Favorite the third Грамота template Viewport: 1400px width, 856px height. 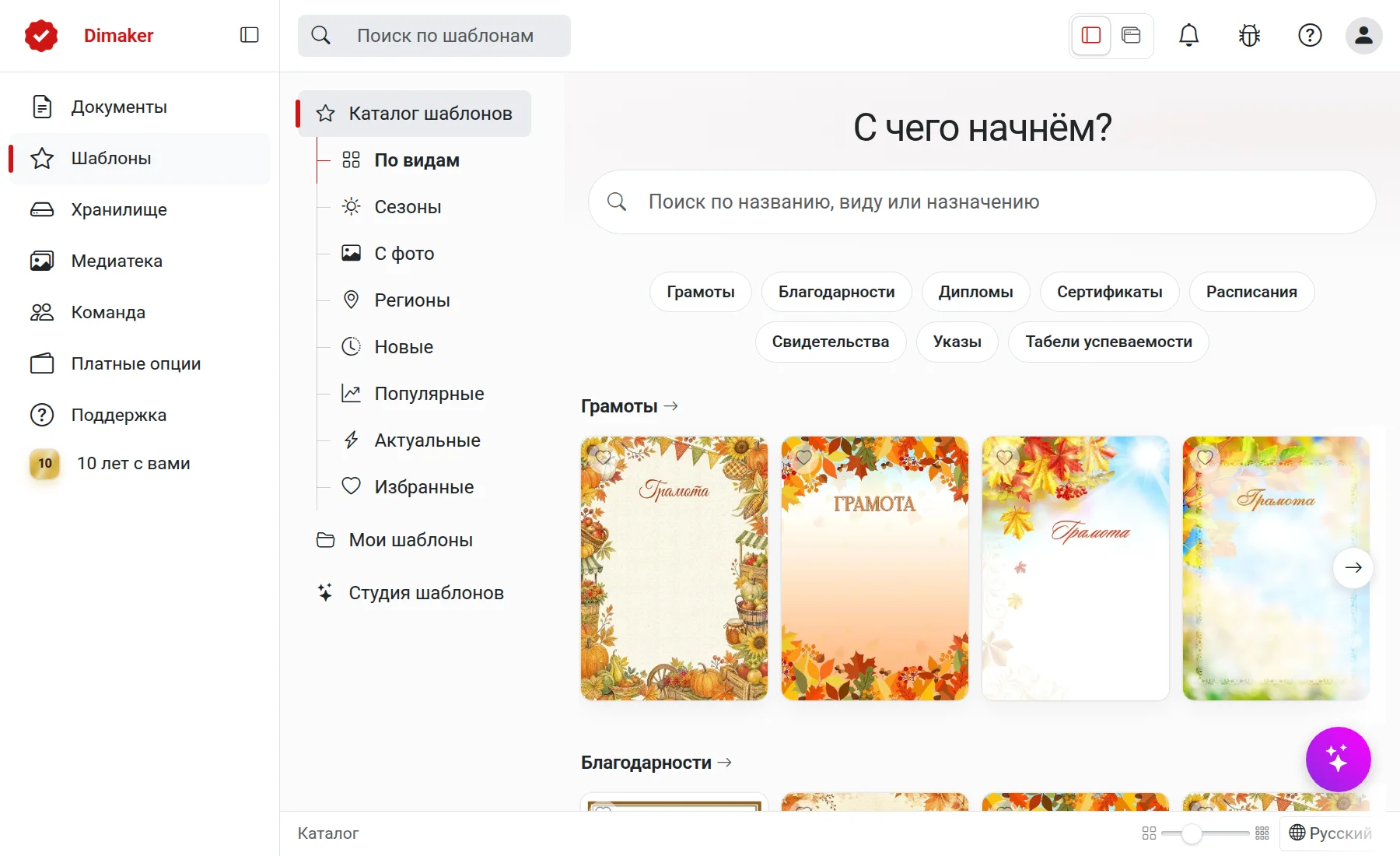(x=1005, y=458)
